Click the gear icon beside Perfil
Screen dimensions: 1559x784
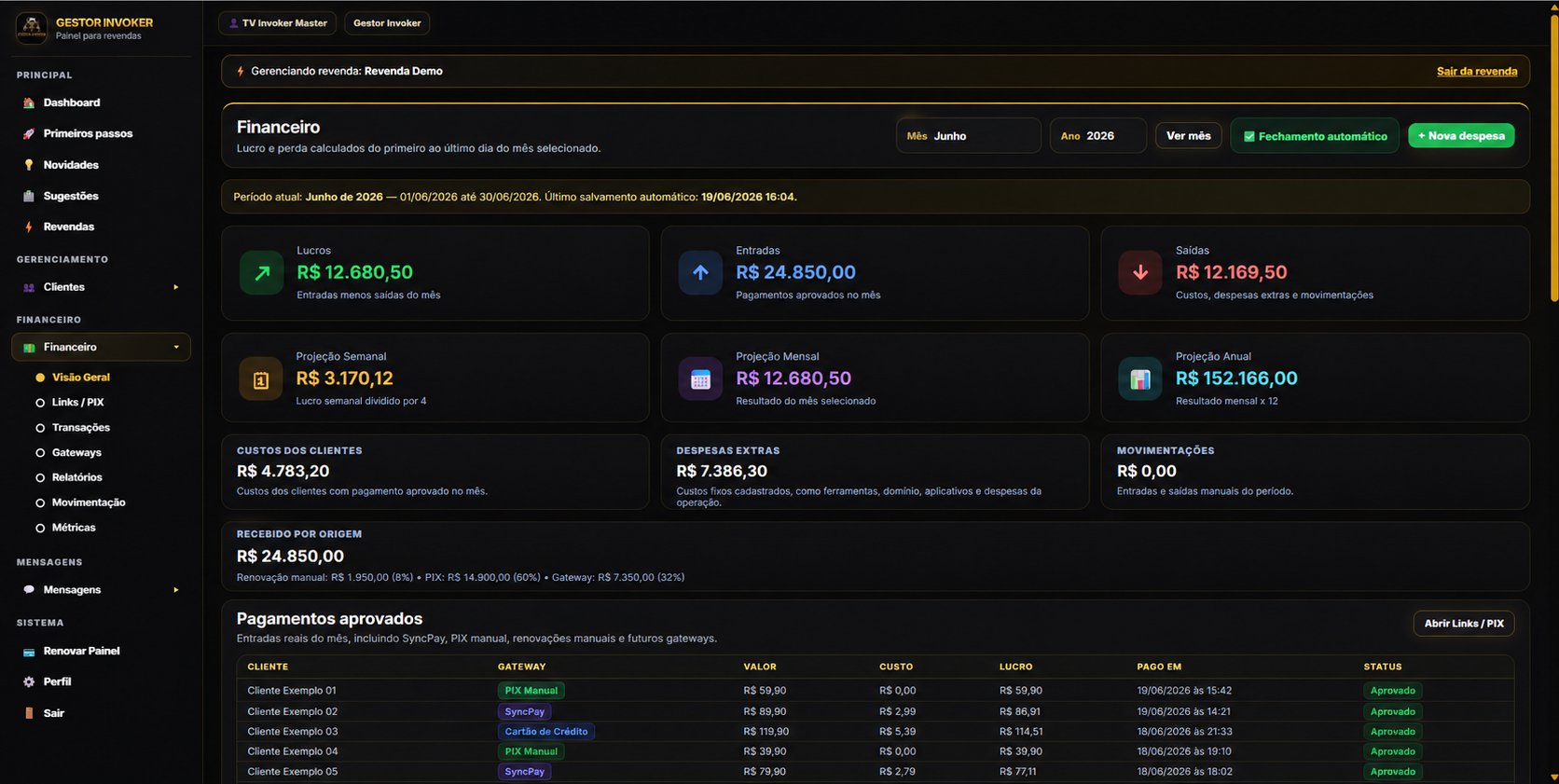pyautogui.click(x=29, y=682)
